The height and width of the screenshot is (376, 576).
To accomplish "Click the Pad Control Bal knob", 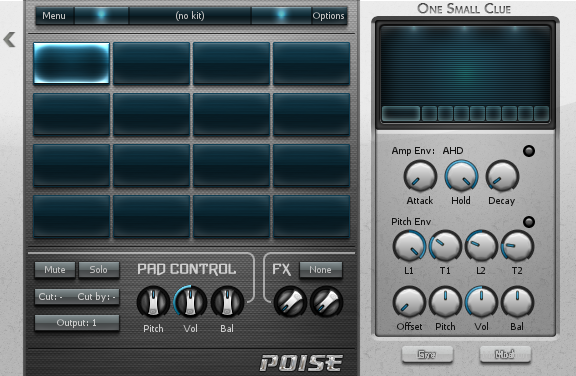I will 227,302.
